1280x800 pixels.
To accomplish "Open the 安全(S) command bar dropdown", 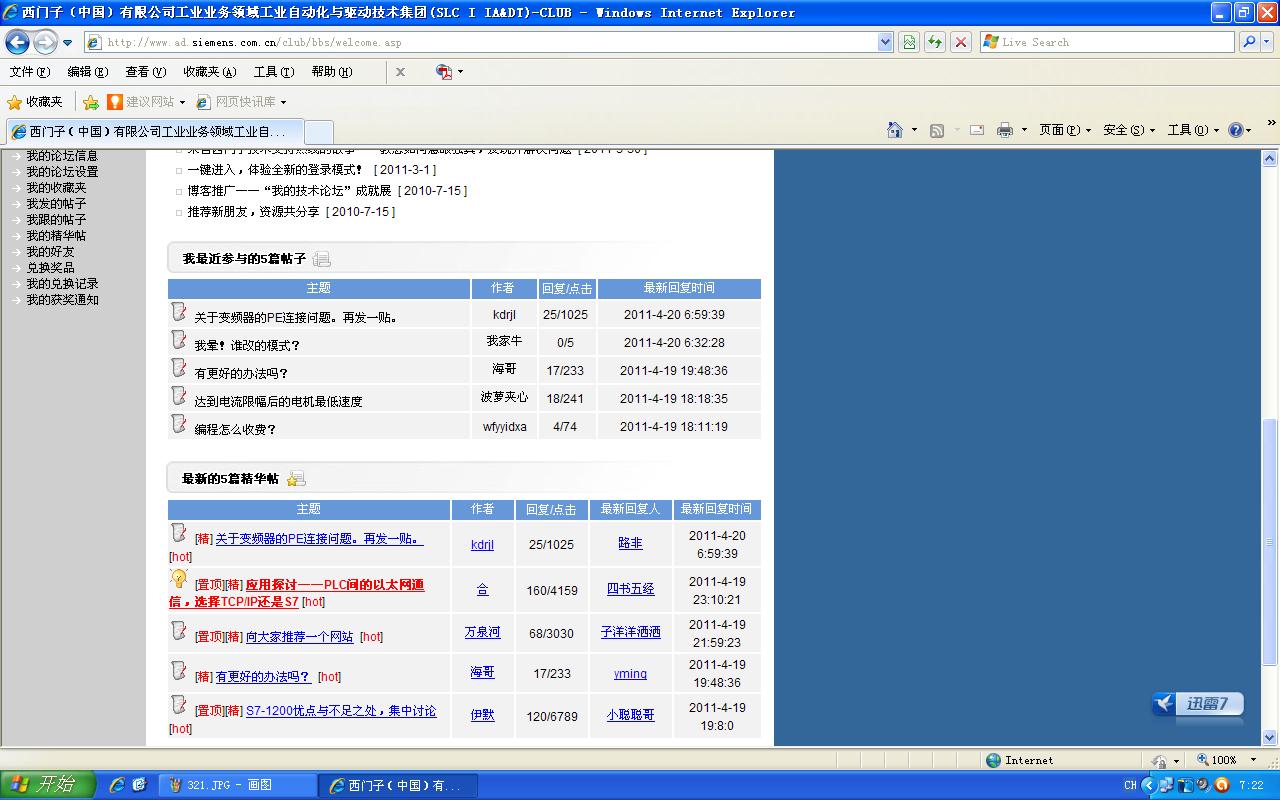I will coord(1129,130).
